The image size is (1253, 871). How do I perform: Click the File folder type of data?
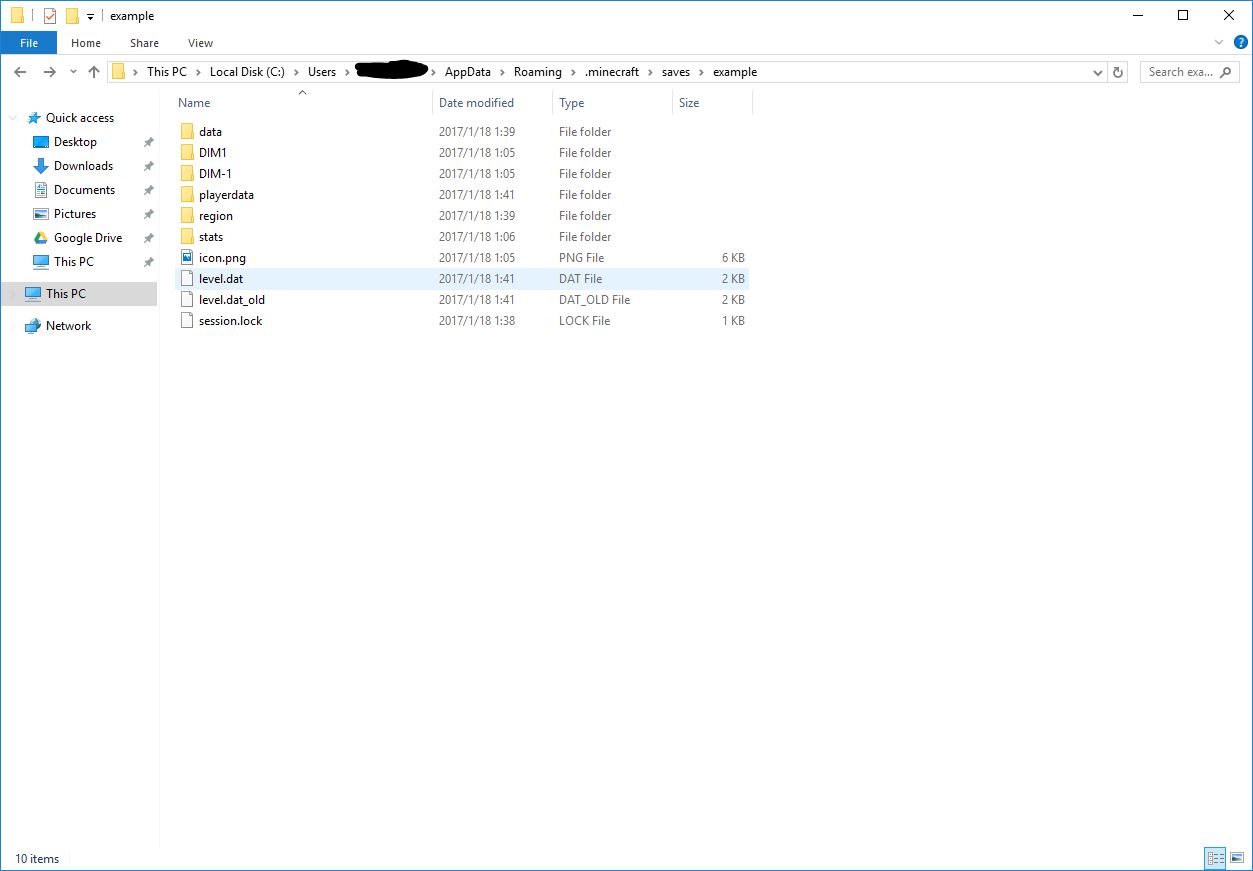pyautogui.click(x=585, y=132)
